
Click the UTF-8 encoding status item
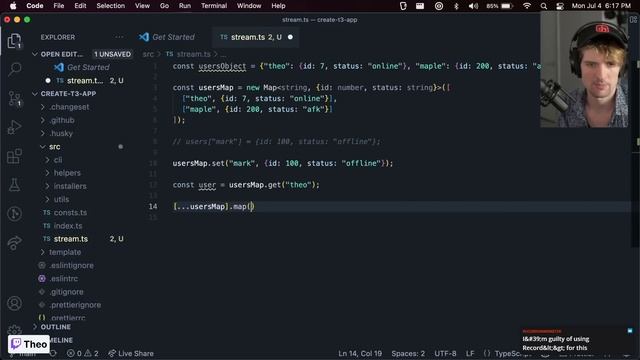click(x=445, y=353)
